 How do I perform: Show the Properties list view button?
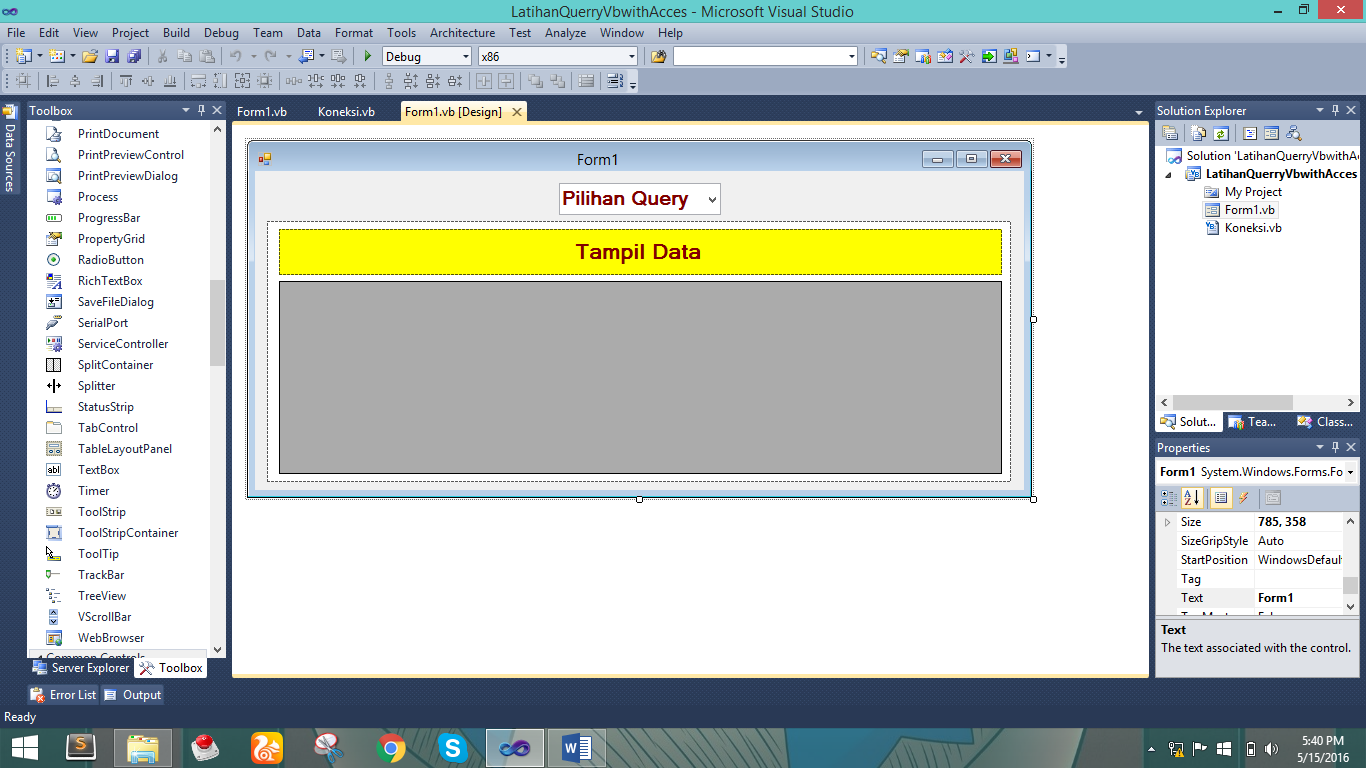click(x=1220, y=497)
